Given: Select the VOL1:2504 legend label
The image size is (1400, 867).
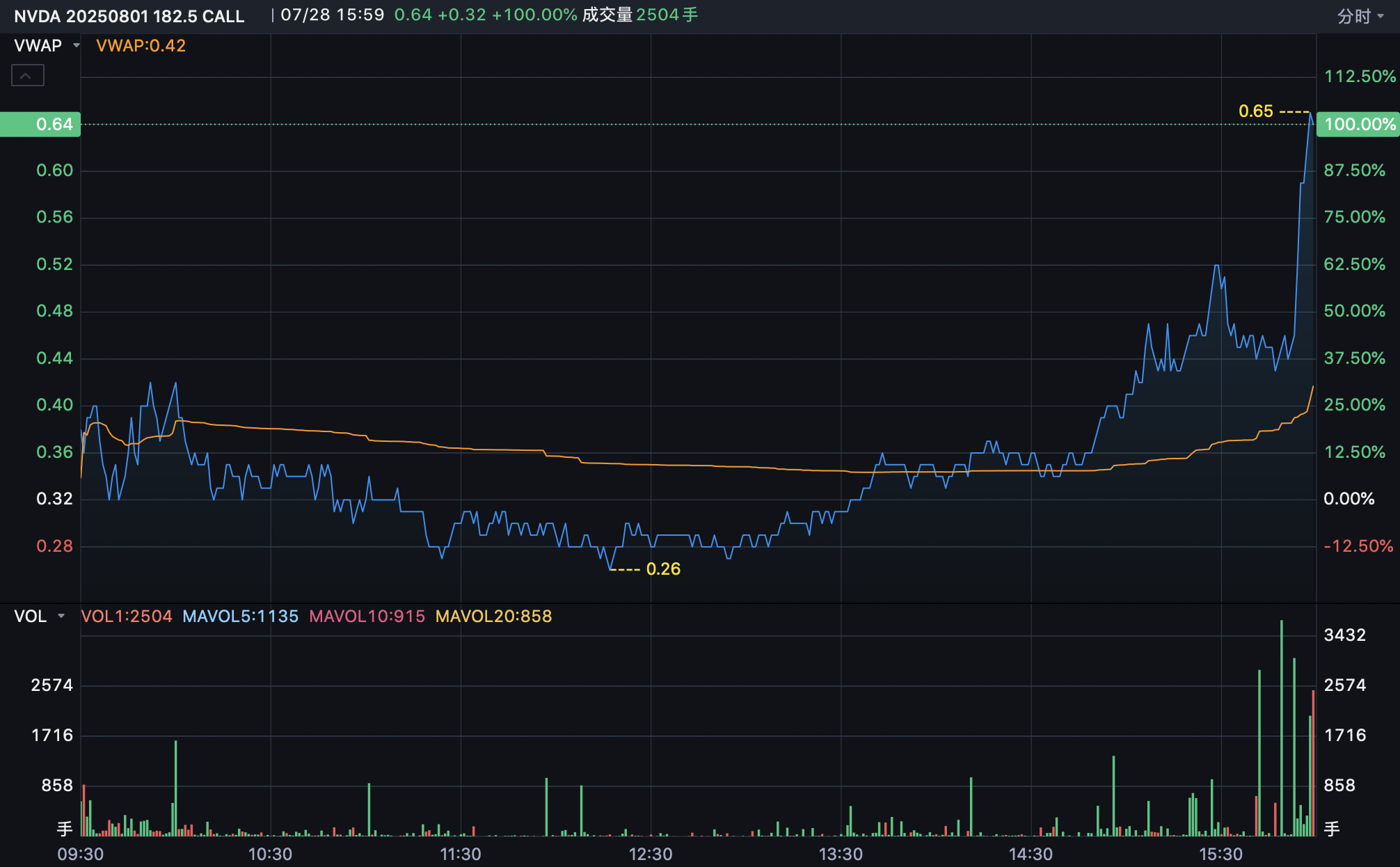Looking at the screenshot, I should click(127, 617).
